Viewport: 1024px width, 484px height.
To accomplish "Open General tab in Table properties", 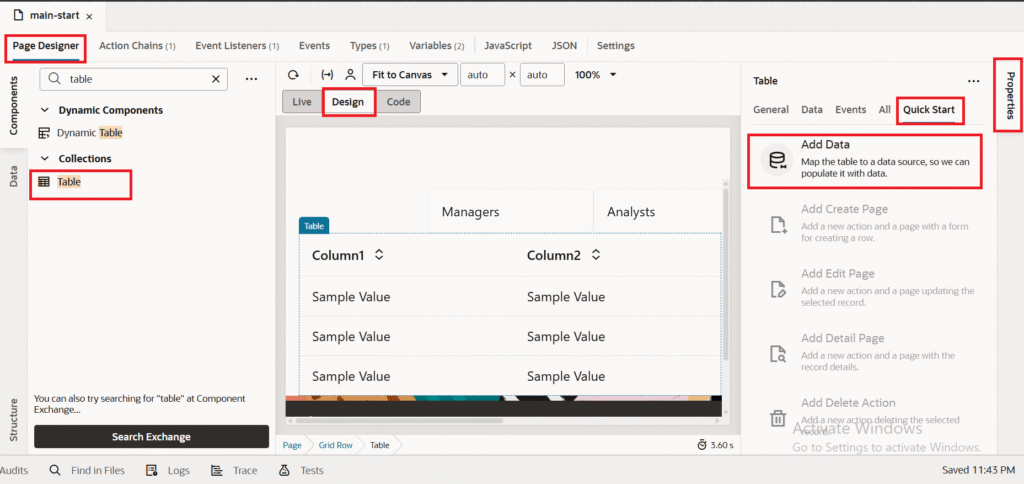I will click(771, 110).
